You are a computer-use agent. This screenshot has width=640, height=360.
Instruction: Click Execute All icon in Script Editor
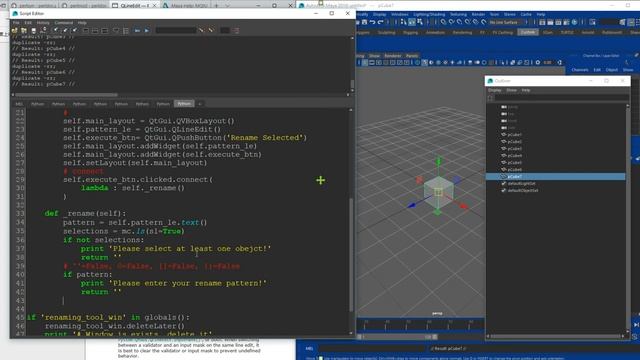coord(137,30)
